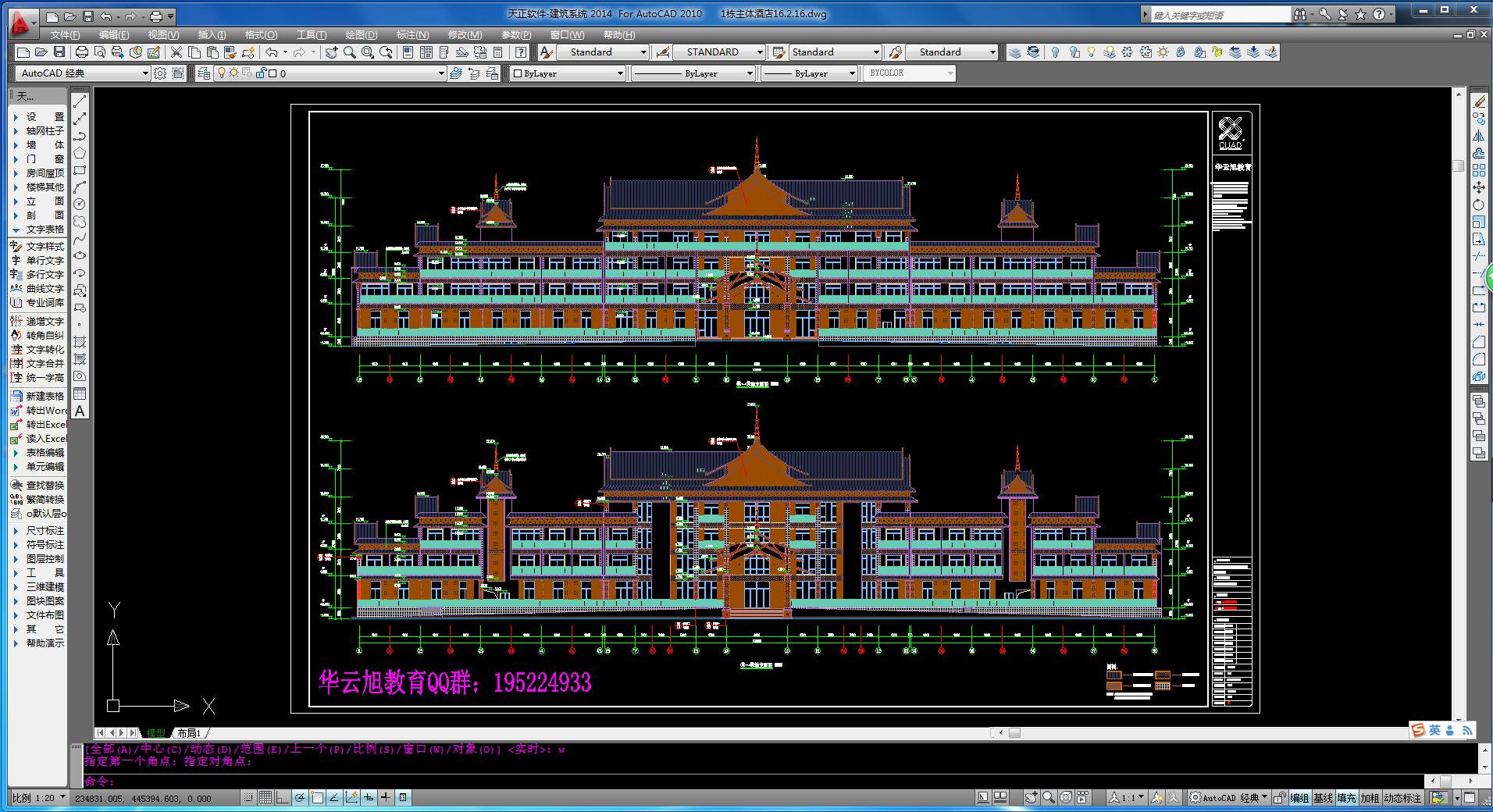Image resolution: width=1493 pixels, height=812 pixels.
Task: Switch to the 布局1 layout tab
Action: [189, 733]
